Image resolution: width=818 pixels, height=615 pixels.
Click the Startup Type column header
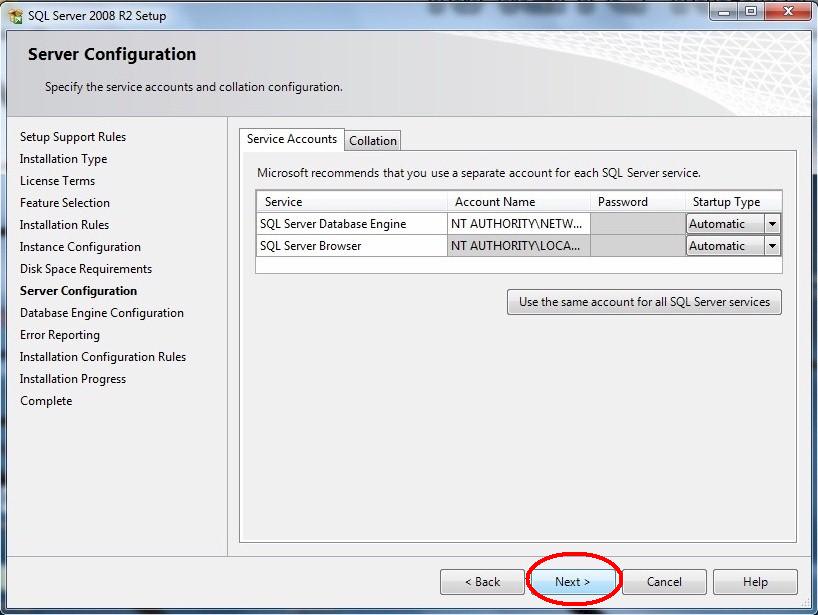pyautogui.click(x=733, y=202)
